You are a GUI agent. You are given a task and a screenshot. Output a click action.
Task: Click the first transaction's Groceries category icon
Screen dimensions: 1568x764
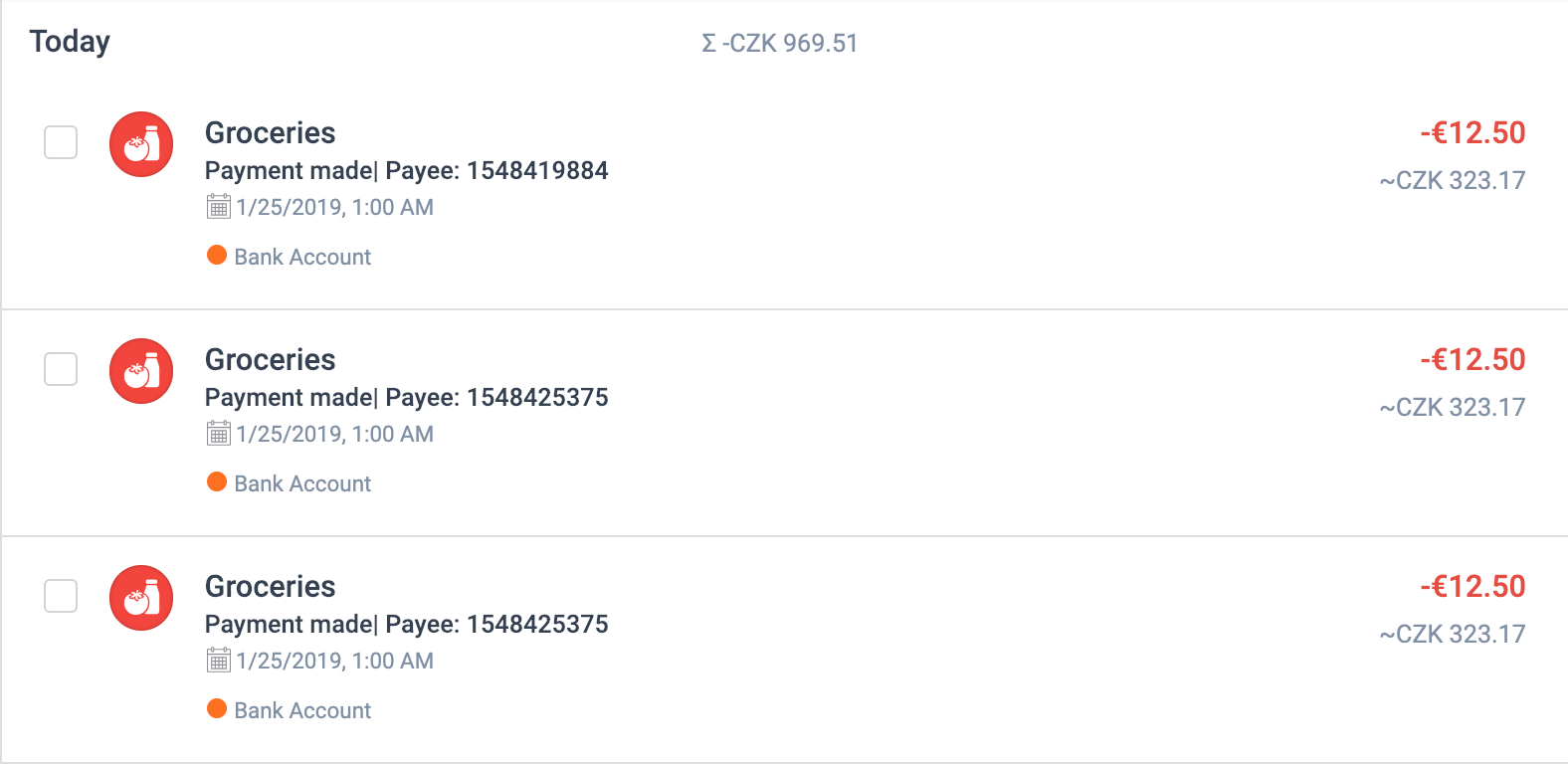[141, 144]
